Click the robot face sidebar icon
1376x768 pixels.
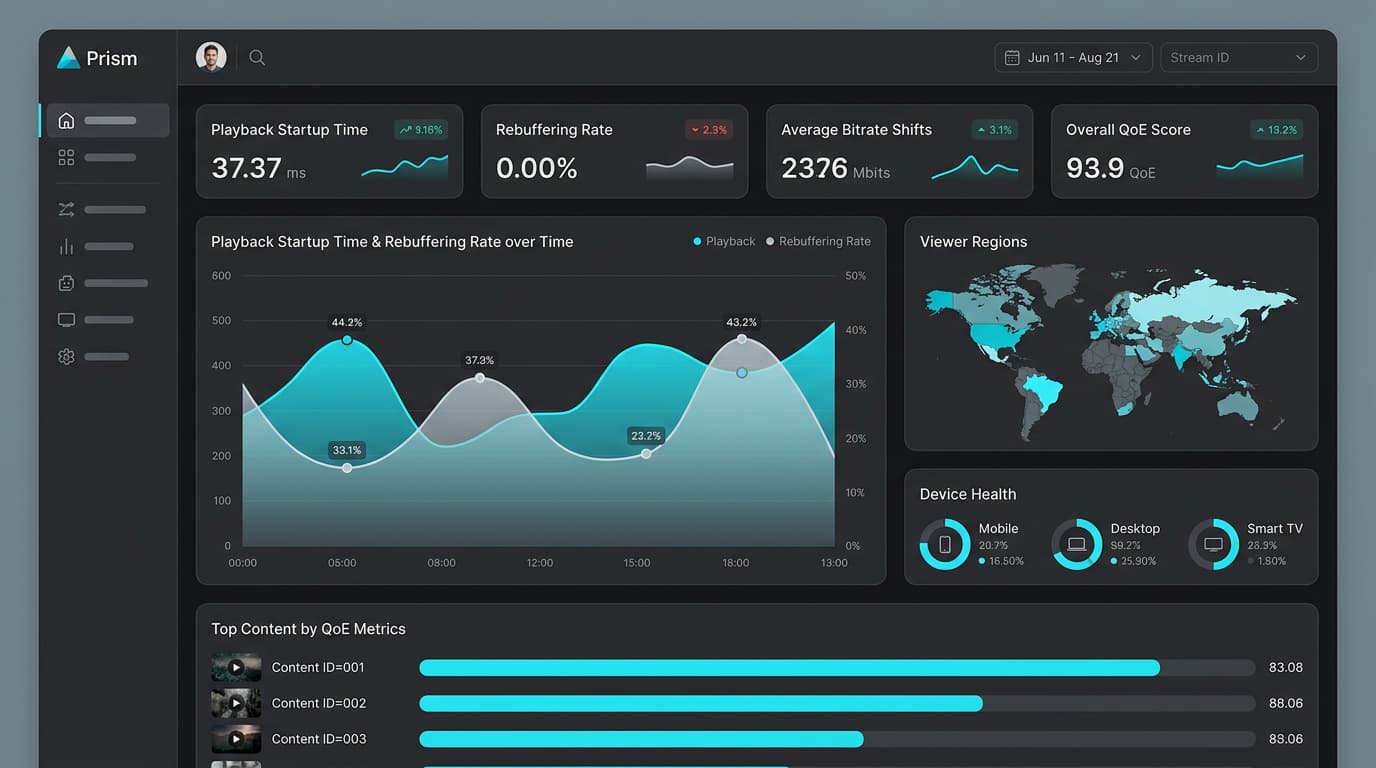(x=66, y=283)
